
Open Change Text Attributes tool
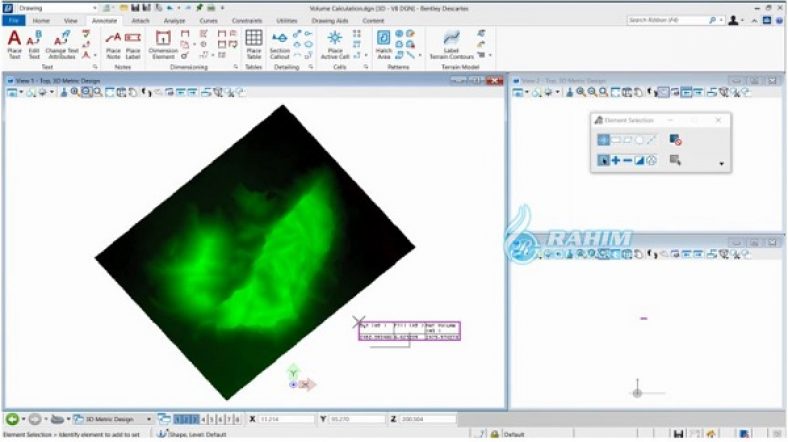(x=62, y=44)
